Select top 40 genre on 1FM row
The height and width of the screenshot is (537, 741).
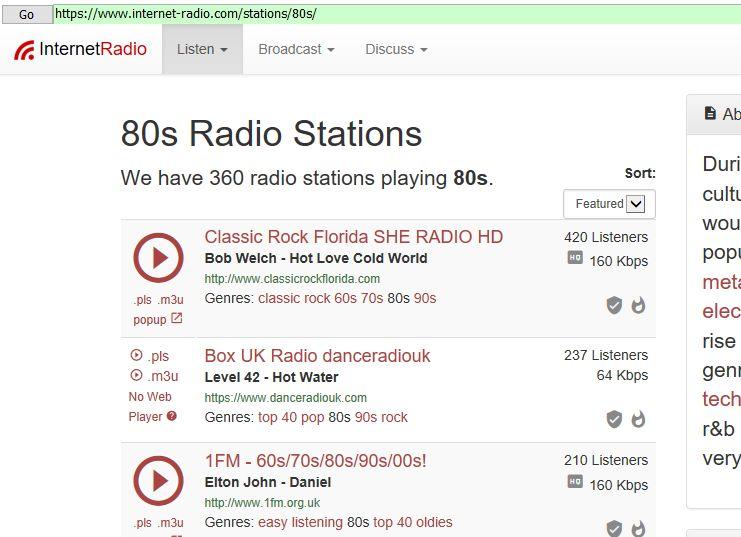pos(392,522)
